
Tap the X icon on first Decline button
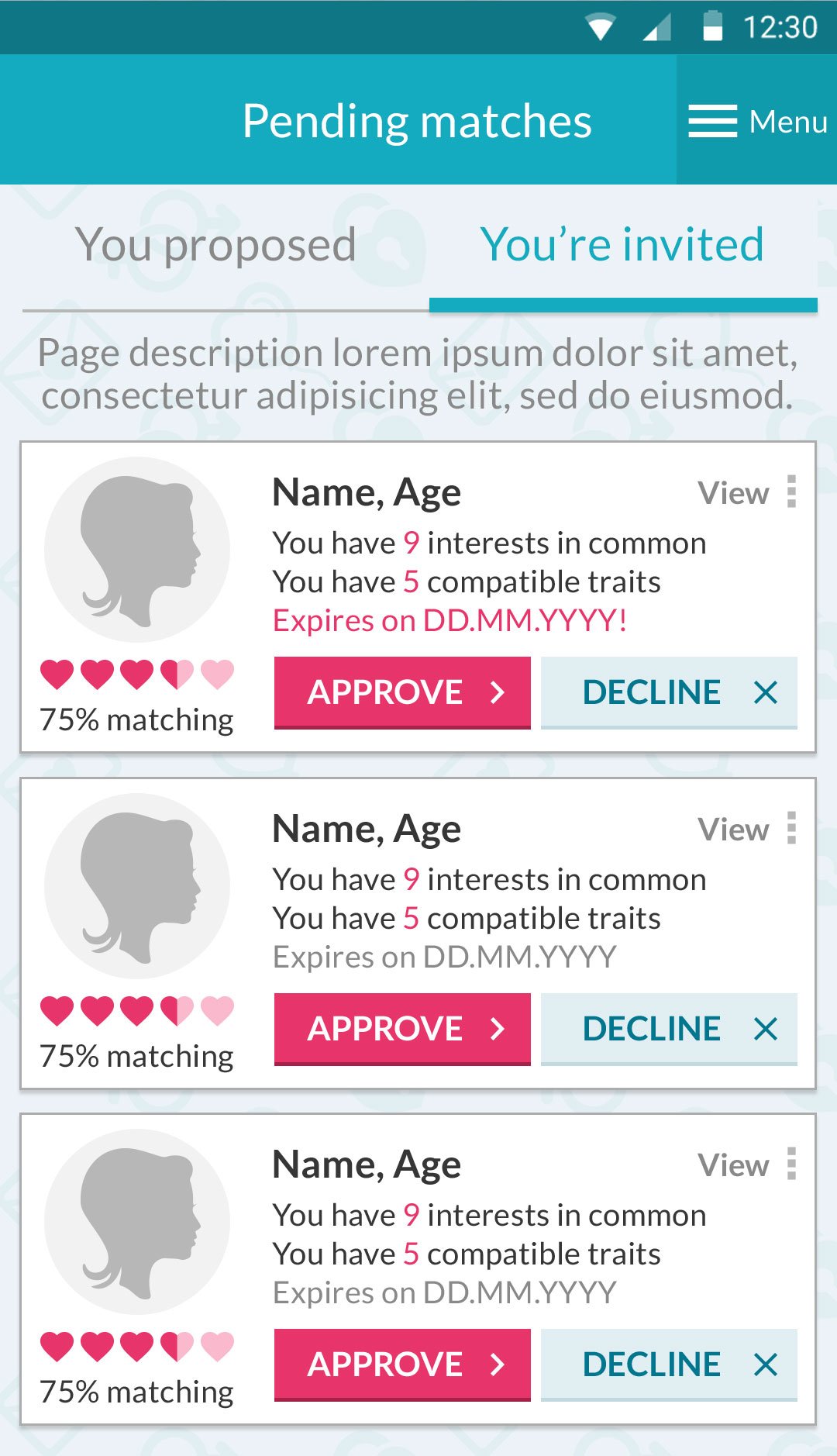pos(765,692)
